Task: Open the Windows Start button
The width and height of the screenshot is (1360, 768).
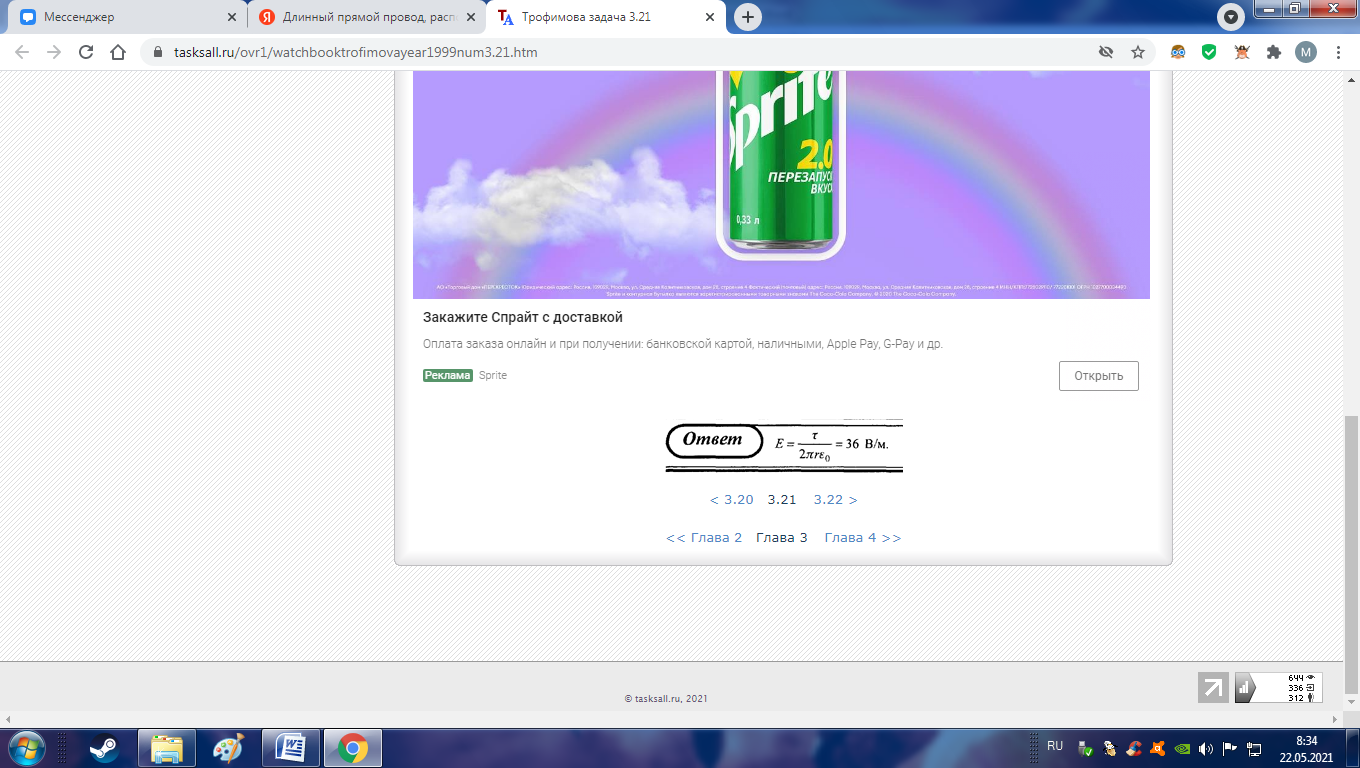Action: 26,747
